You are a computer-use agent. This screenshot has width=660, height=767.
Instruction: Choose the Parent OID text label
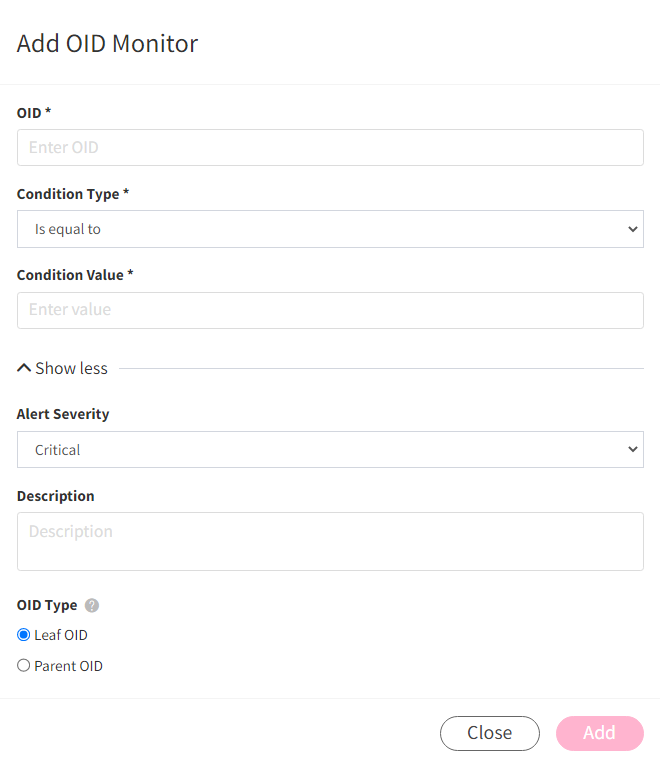pos(68,666)
